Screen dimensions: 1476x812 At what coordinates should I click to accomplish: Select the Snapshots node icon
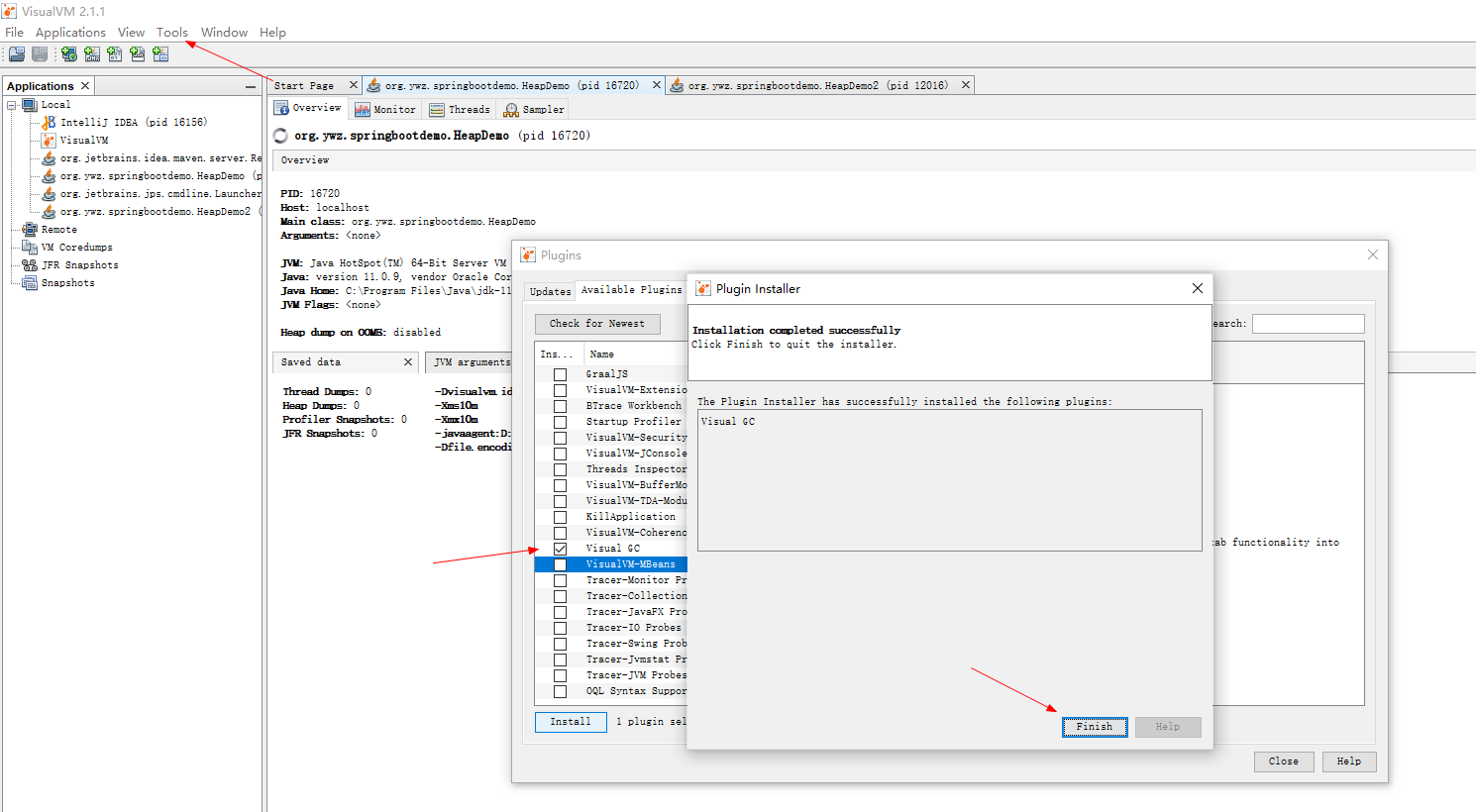pyautogui.click(x=30, y=282)
